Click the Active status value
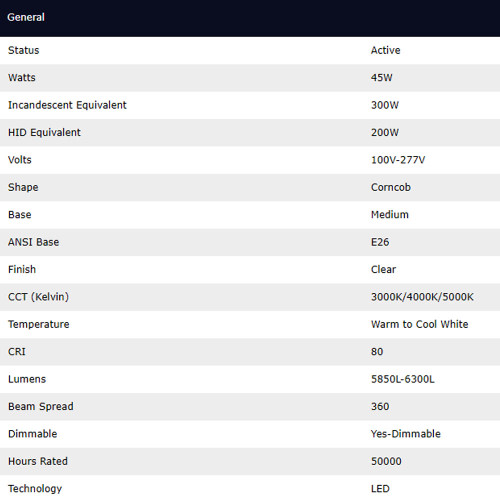 [386, 50]
